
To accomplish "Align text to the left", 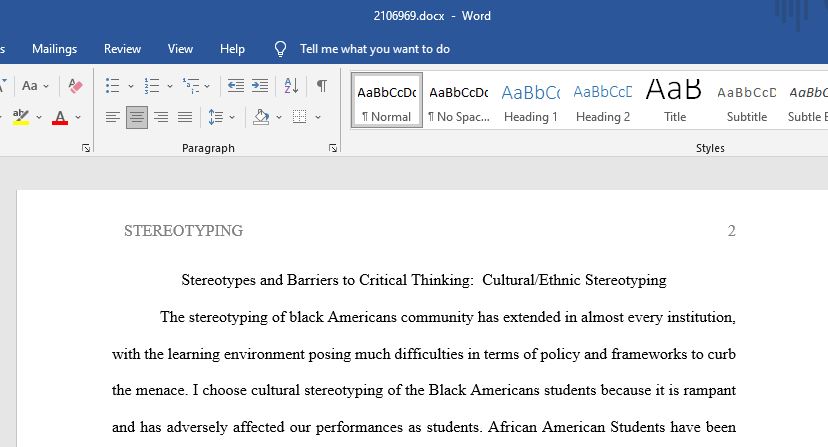I will pos(112,117).
